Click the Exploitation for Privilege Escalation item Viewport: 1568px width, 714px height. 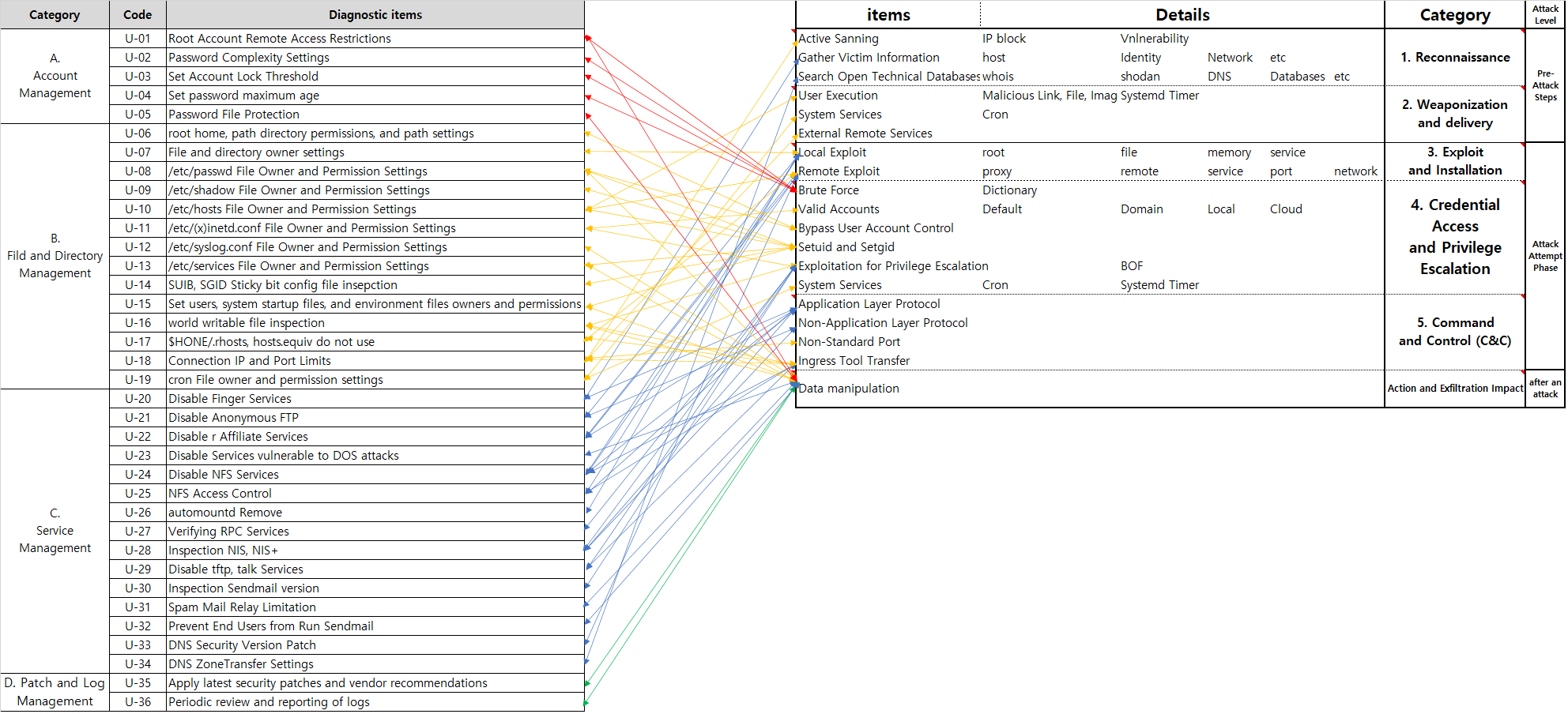click(893, 265)
